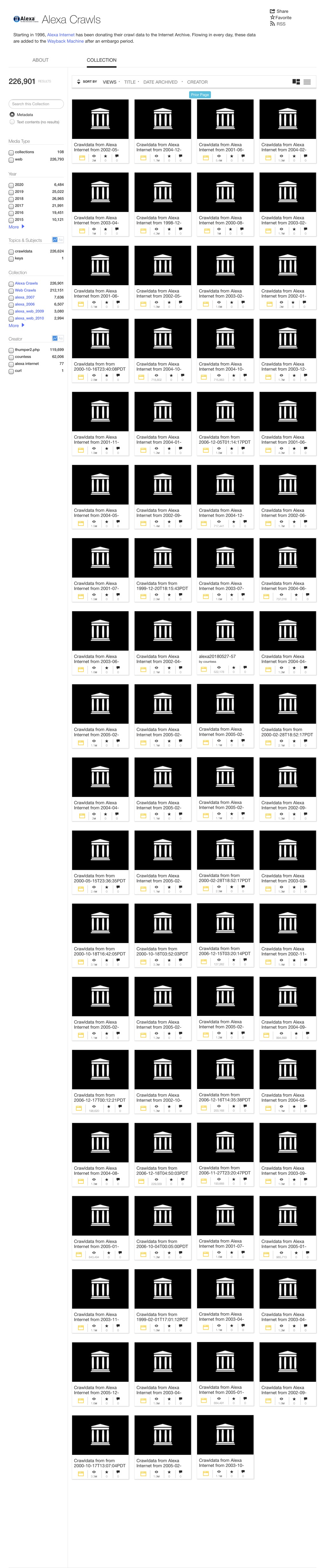The height and width of the screenshot is (1568, 325).
Task: Sort by DATE ARCHIVED
Action: pos(160,82)
